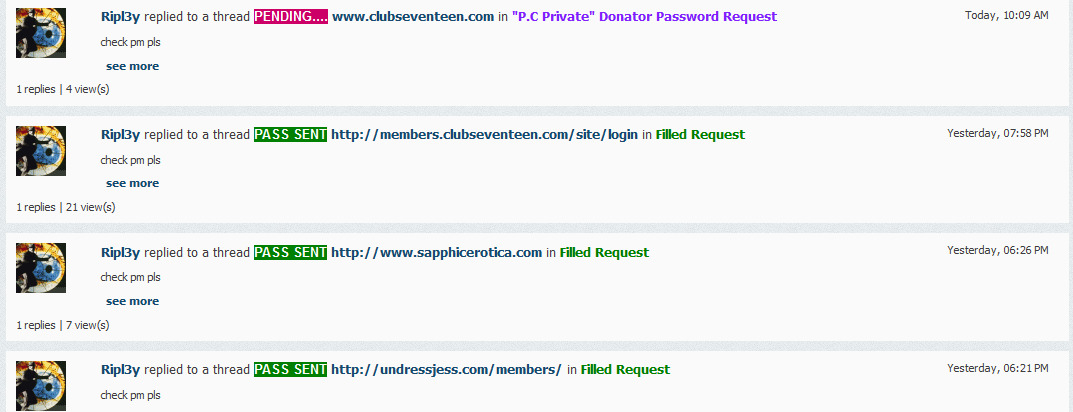
Task: Open the undressjess.com/members/ thread link
Action: click(x=446, y=370)
